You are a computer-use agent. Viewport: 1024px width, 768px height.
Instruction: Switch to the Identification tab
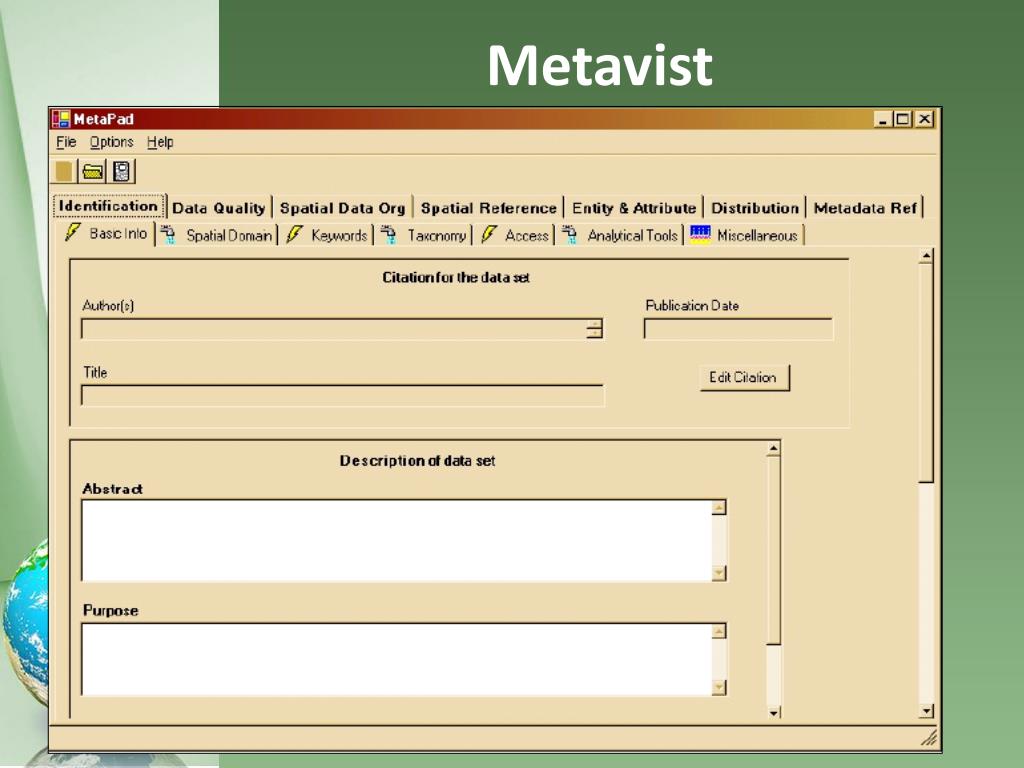tap(108, 206)
